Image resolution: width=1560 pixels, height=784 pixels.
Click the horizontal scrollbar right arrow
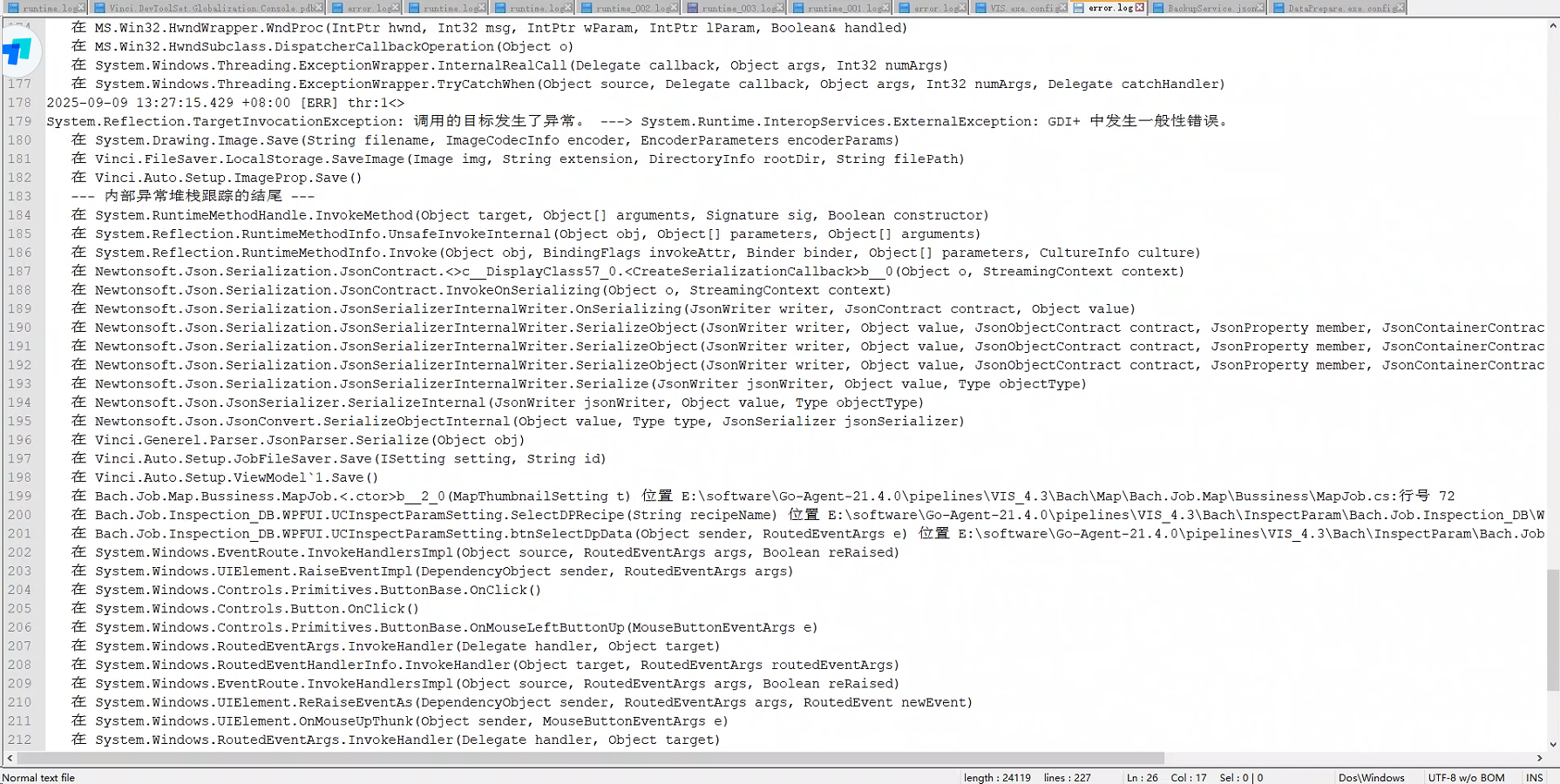(x=1539, y=758)
